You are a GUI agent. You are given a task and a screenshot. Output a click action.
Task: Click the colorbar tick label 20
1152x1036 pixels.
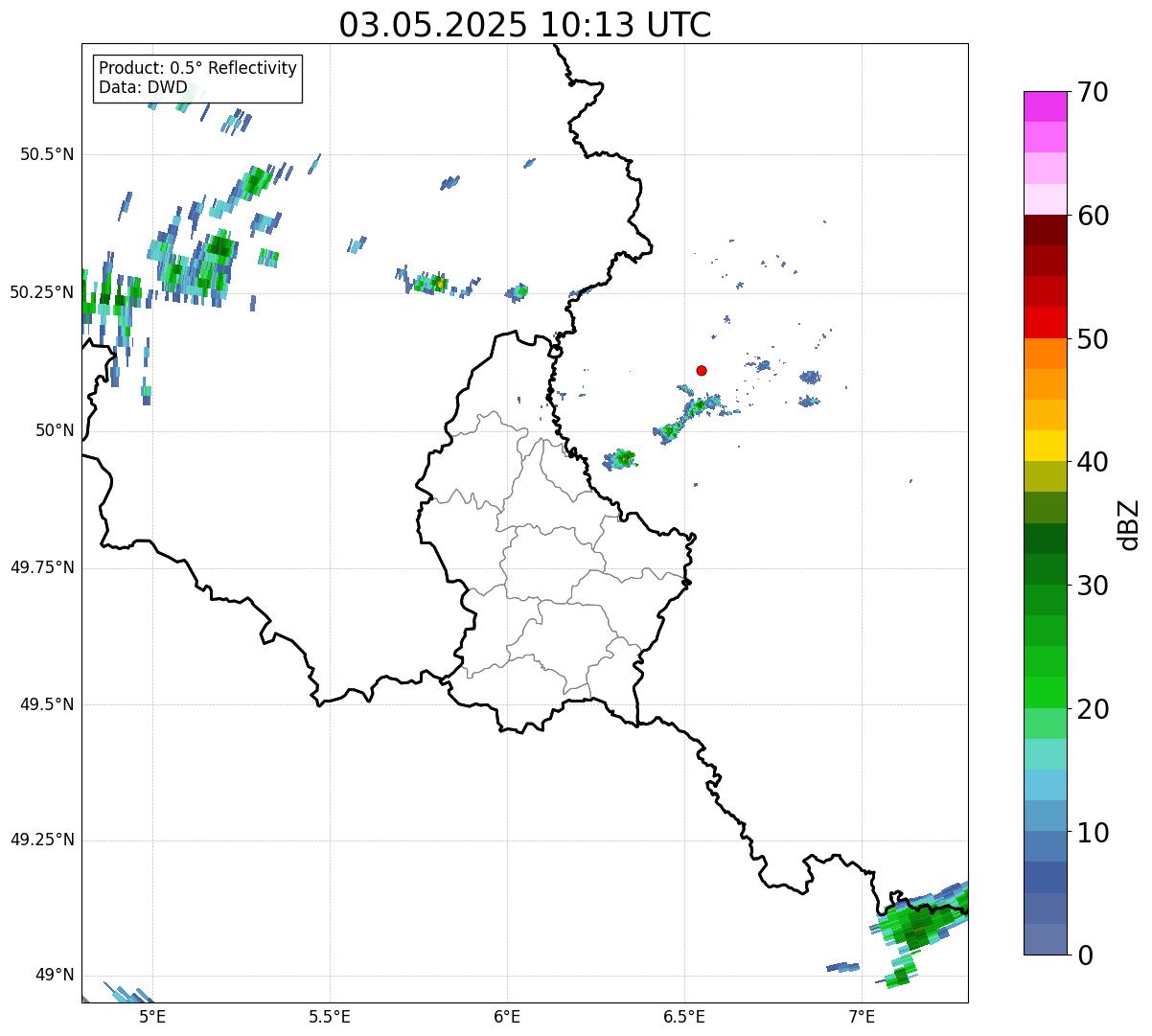(x=1094, y=709)
